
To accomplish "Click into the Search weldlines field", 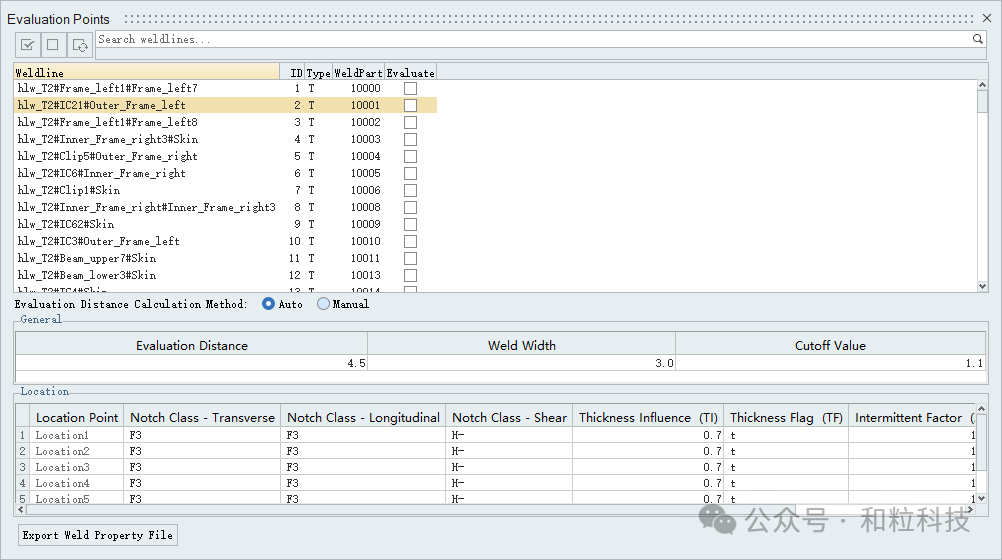I will tap(530, 39).
